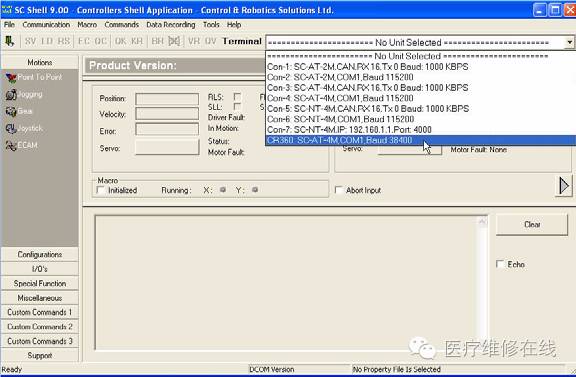Click the terminal area scrollbar up arrow
The width and height of the screenshot is (576, 377).
tap(483, 221)
